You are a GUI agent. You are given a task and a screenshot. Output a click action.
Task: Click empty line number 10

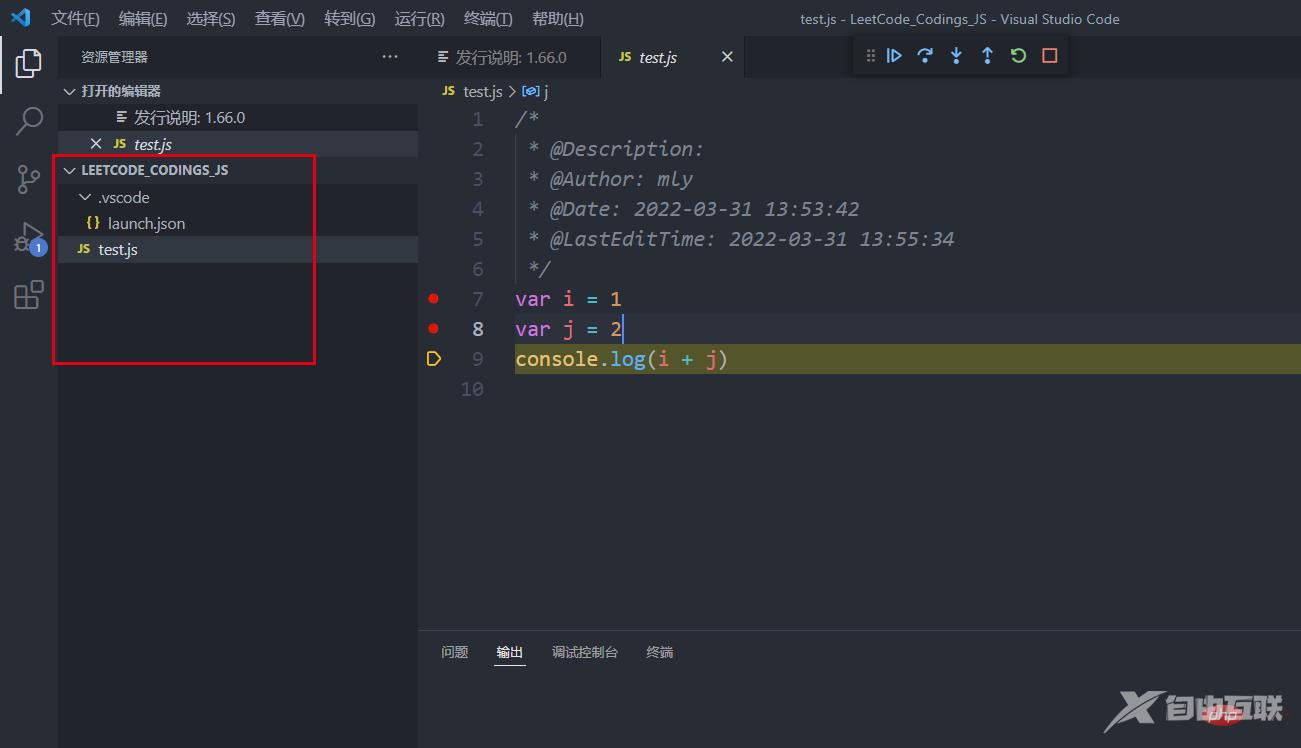[472, 388]
